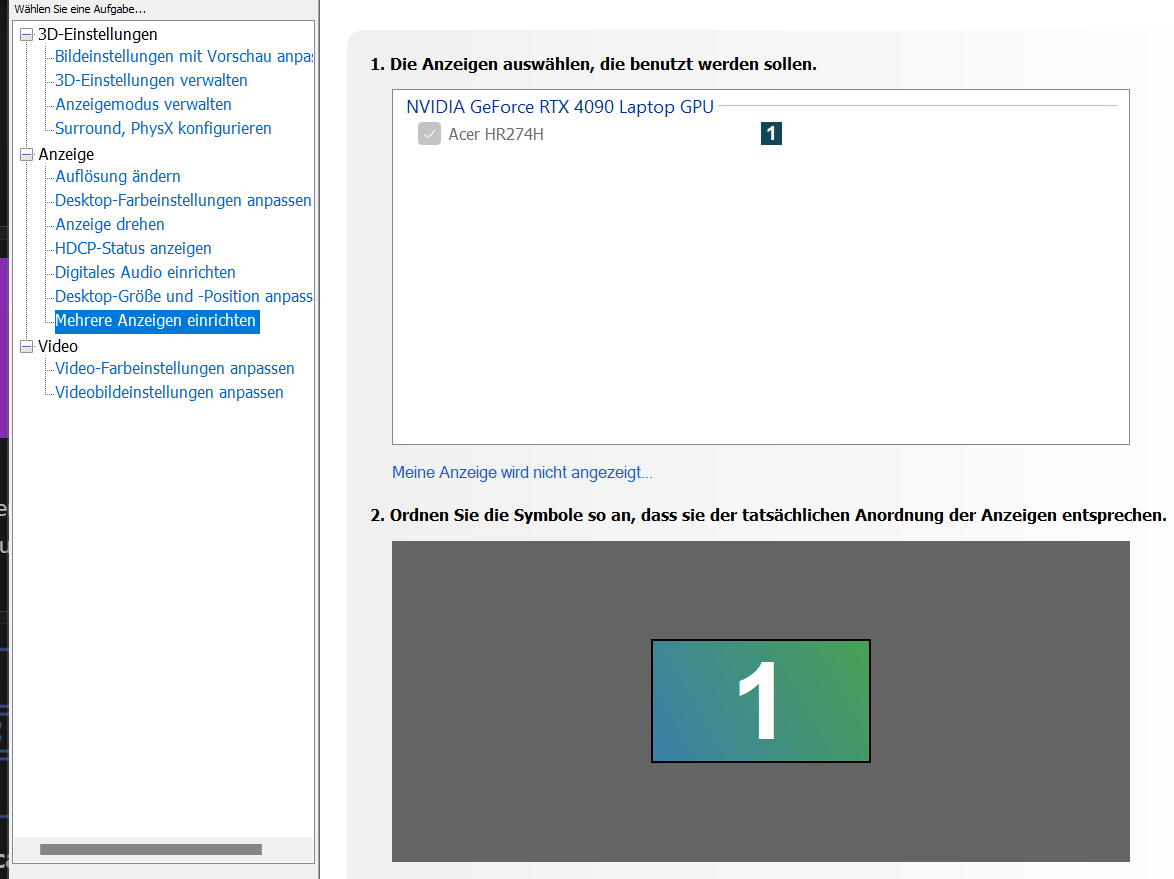Click the sidebar horizontal scrollbar
Screen dimensions: 1174x879
click(x=150, y=848)
